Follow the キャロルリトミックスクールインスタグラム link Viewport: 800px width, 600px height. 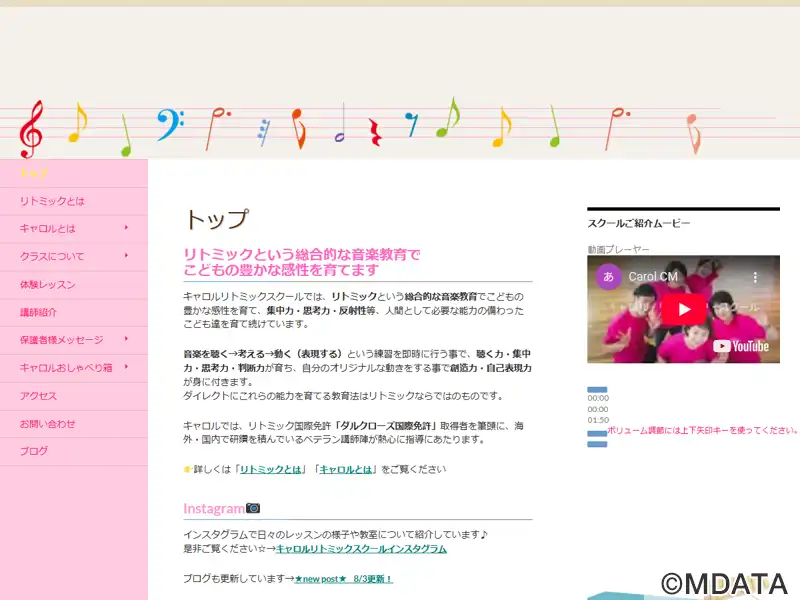pyautogui.click(x=361, y=549)
